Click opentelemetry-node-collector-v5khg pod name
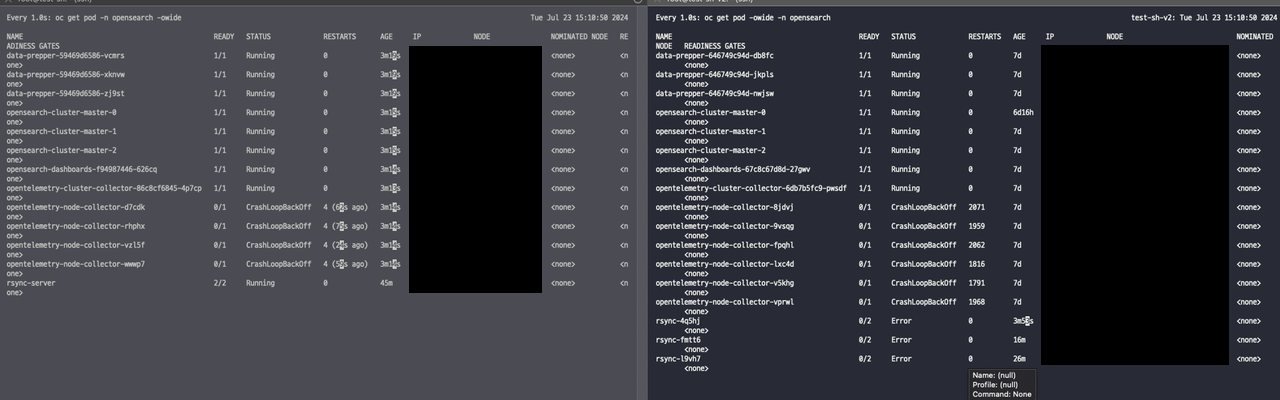This screenshot has width=1280, height=400. coord(725,284)
